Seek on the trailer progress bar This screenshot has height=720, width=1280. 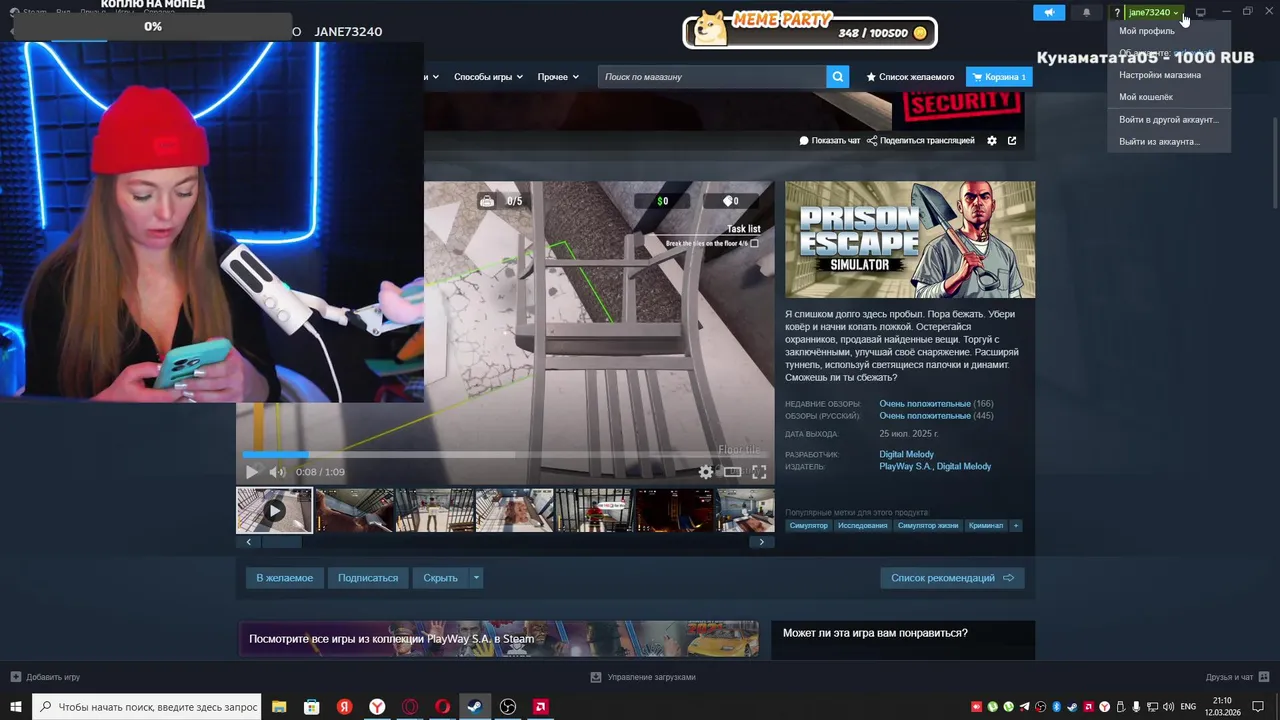pos(505,454)
